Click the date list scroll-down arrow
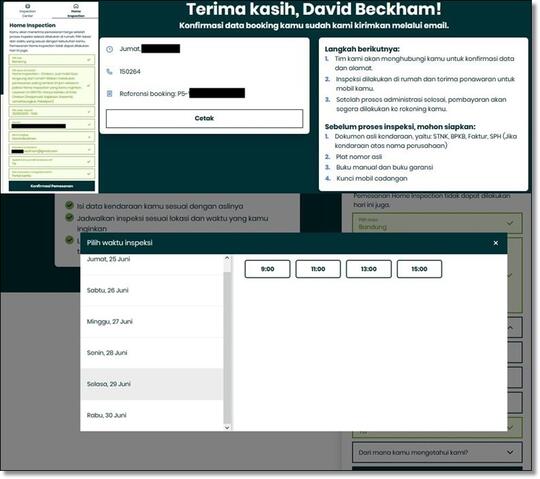The height and width of the screenshot is (479, 540). pyautogui.click(x=227, y=427)
